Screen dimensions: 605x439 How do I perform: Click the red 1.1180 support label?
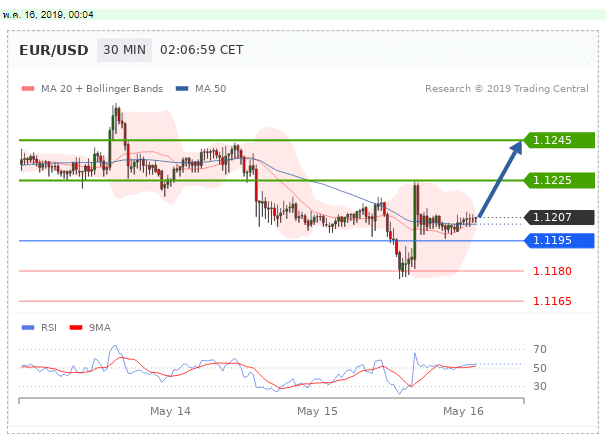pos(552,271)
